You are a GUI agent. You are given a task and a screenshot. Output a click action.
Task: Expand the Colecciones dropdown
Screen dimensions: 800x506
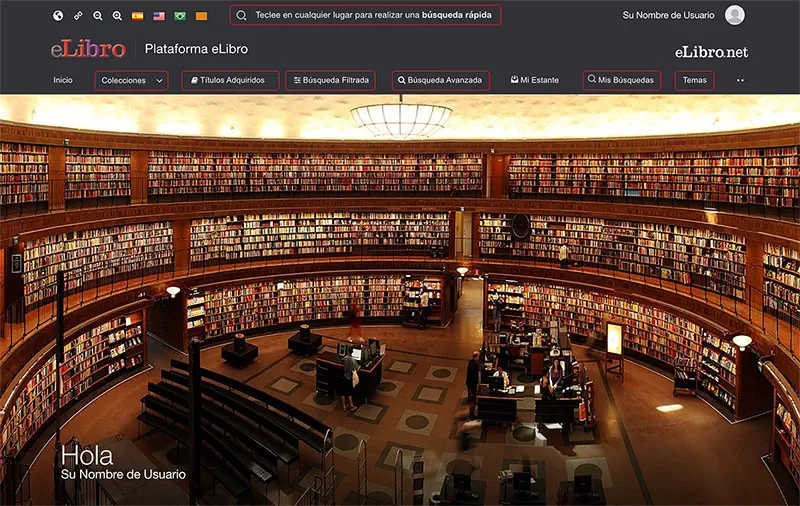point(131,80)
